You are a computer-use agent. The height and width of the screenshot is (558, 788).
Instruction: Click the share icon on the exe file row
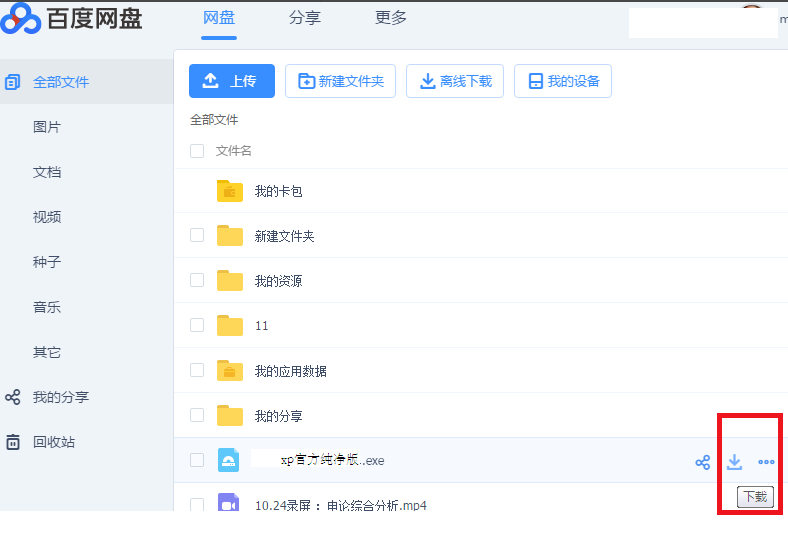click(x=703, y=462)
